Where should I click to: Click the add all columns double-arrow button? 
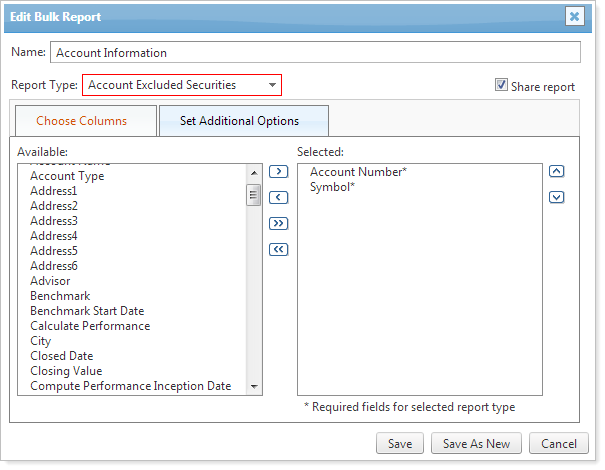coord(279,223)
